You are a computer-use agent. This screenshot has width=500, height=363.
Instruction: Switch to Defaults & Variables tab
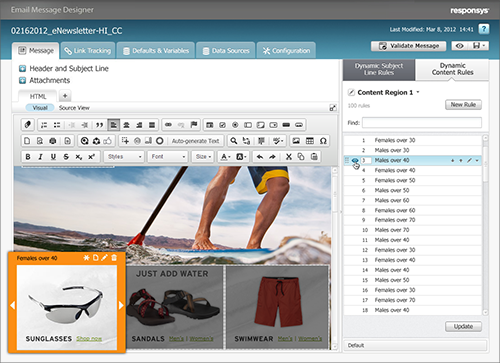tap(156, 51)
